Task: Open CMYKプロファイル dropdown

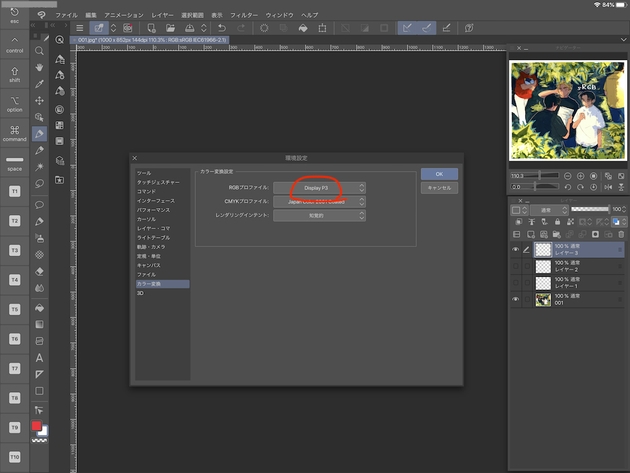Action: [319, 202]
